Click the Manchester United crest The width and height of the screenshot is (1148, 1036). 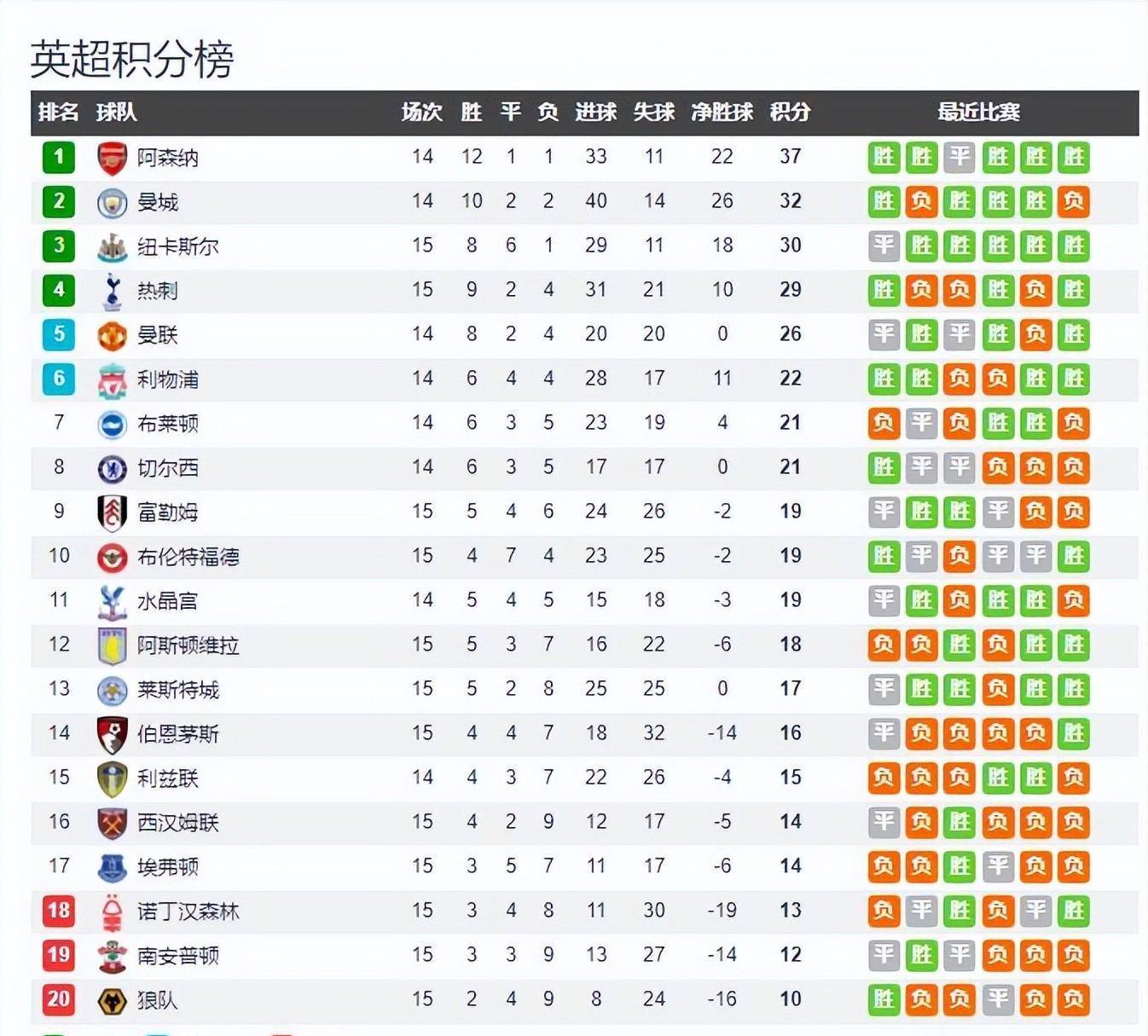pos(112,336)
